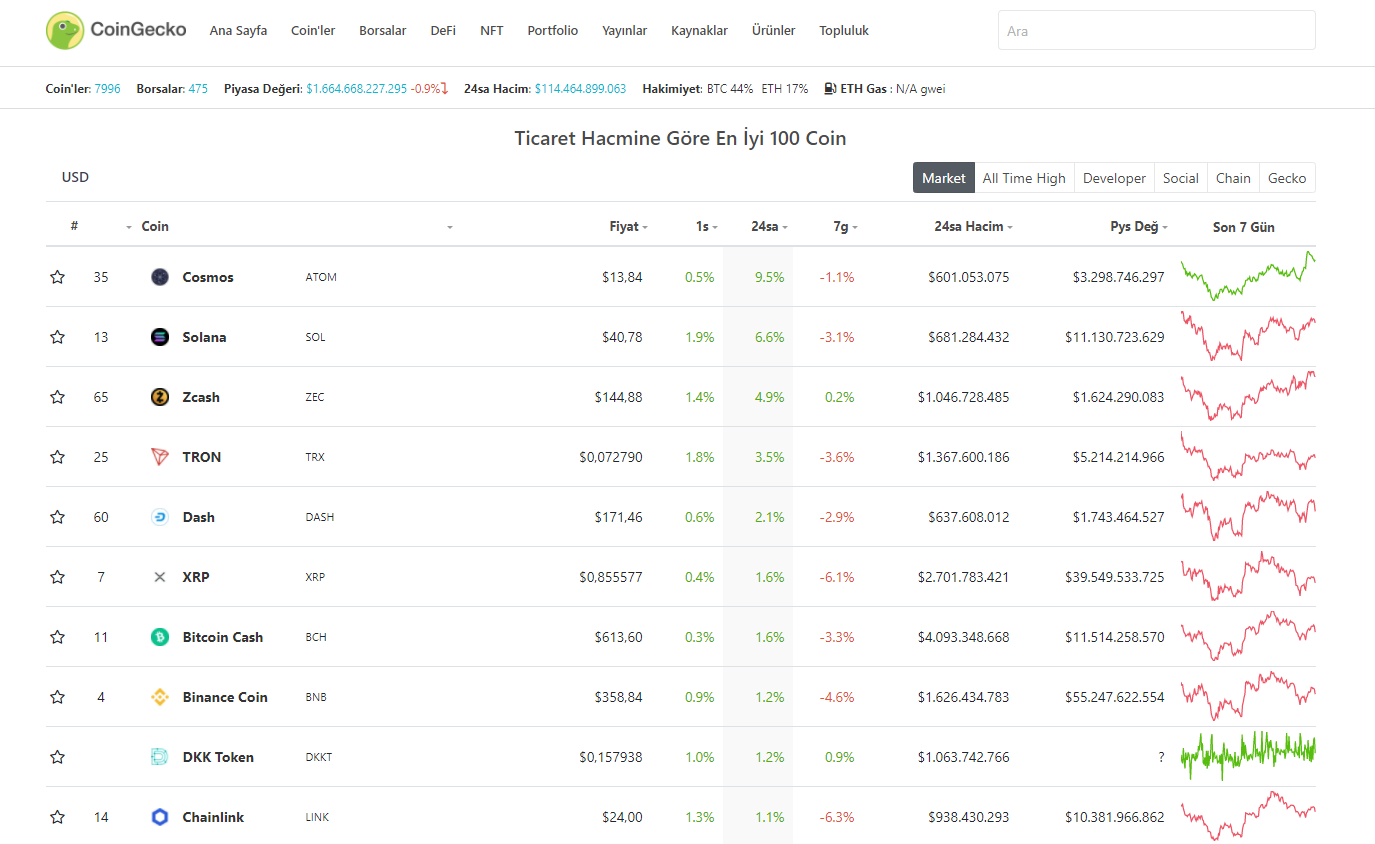Toggle the Dash favorite star
The height and width of the screenshot is (844, 1375).
tap(57, 517)
